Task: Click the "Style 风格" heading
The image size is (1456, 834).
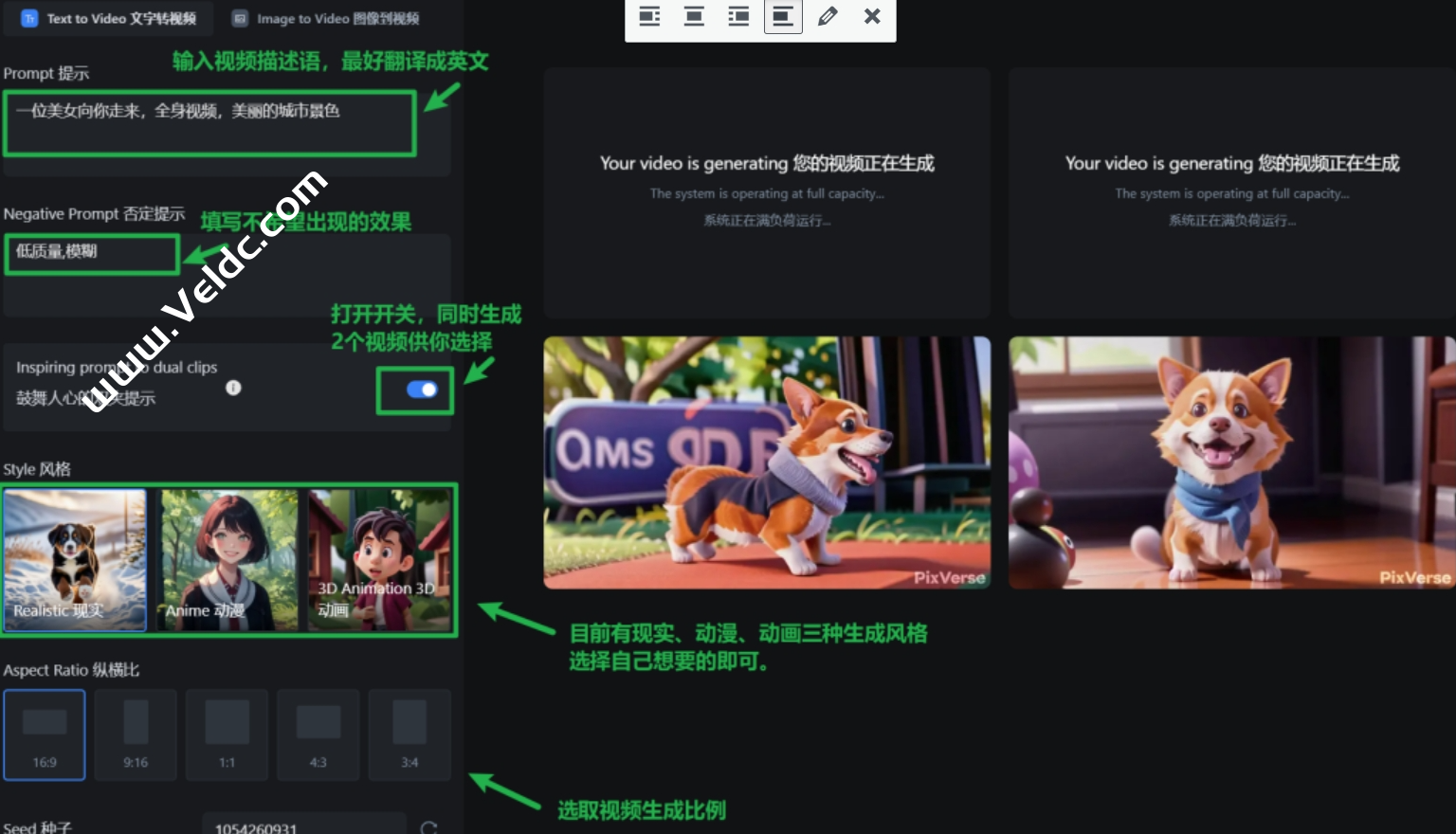Action: point(37,469)
